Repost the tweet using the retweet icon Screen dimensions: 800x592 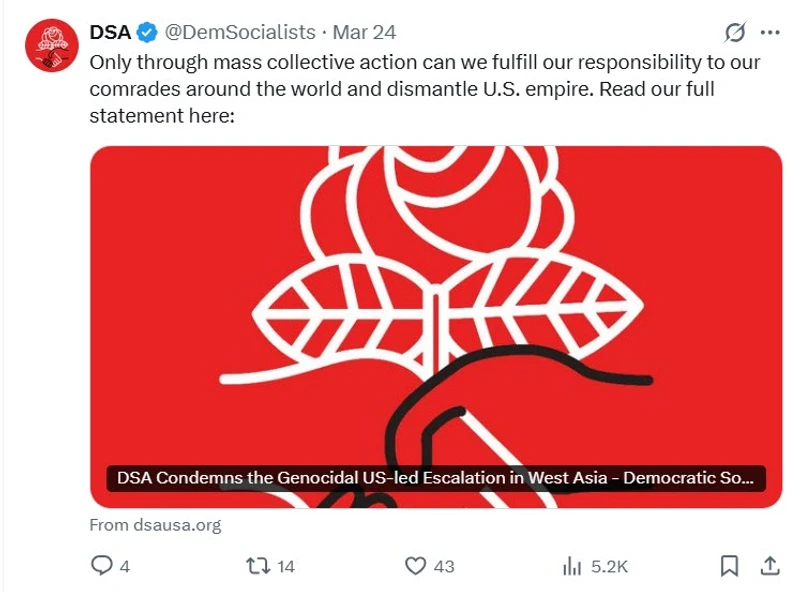click(258, 566)
